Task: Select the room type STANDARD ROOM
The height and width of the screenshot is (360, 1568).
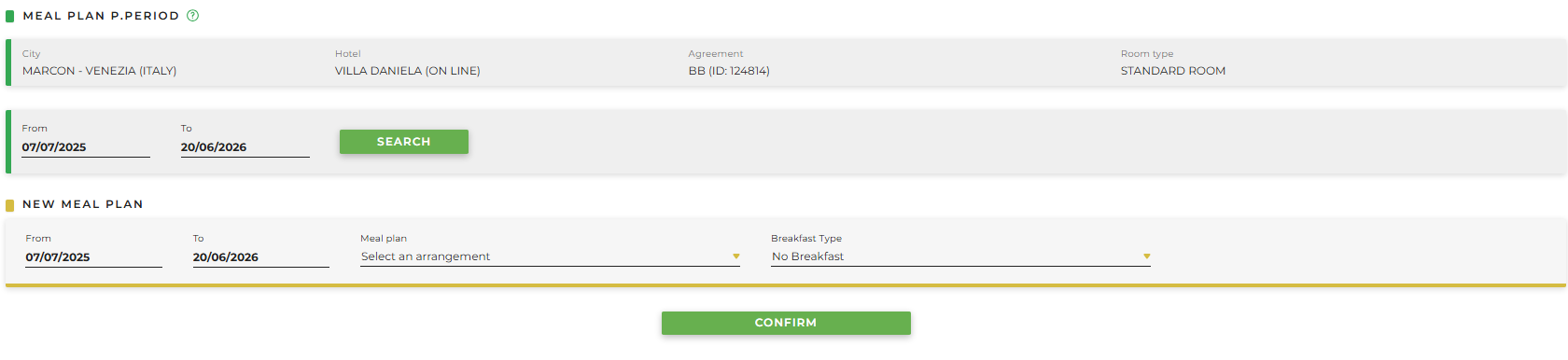Action: pos(1172,71)
